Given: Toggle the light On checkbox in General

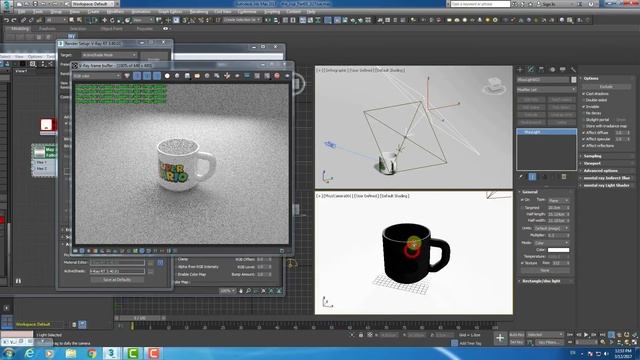Looking at the screenshot, I should pos(522,200).
